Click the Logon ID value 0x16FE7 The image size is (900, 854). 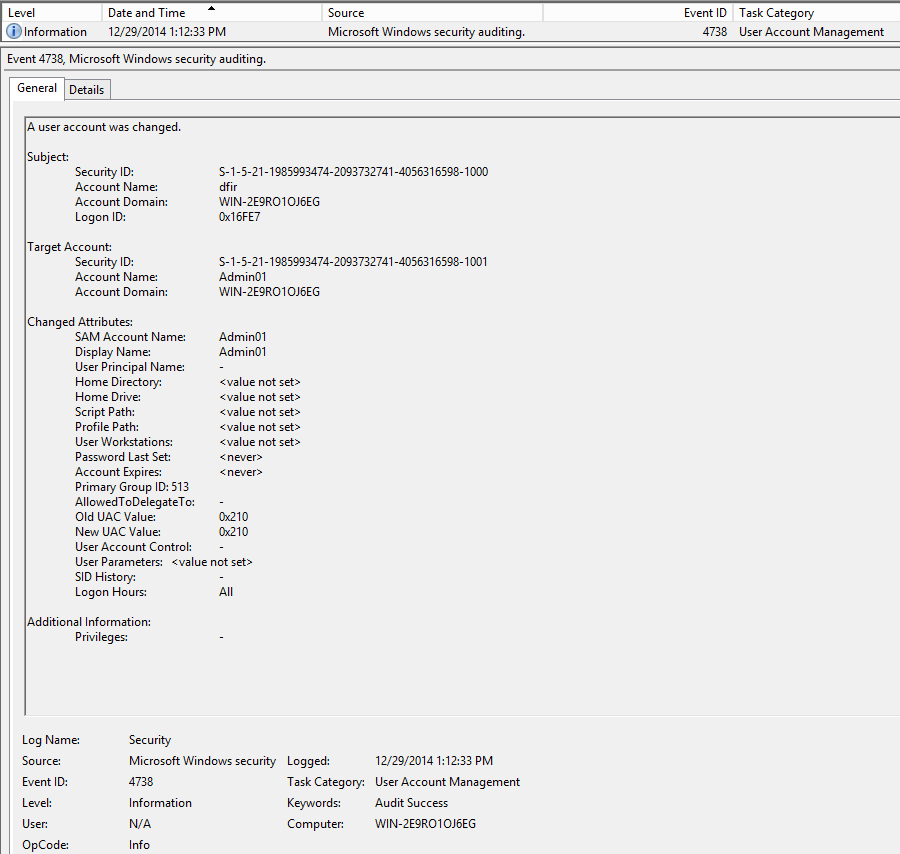click(239, 217)
